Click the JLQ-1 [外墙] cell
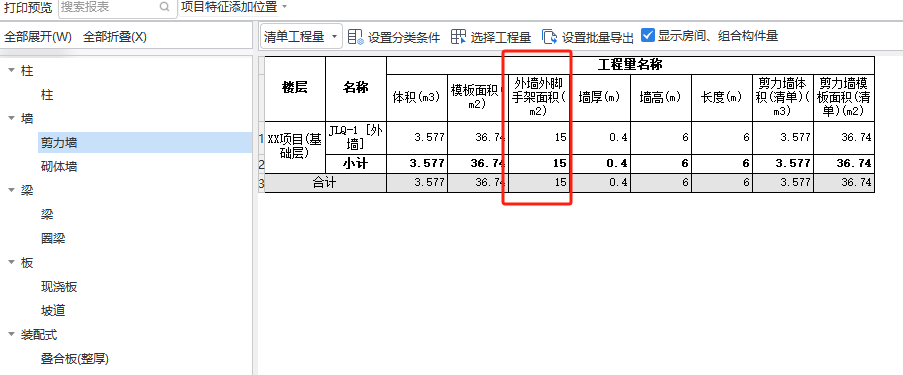 (x=356, y=138)
